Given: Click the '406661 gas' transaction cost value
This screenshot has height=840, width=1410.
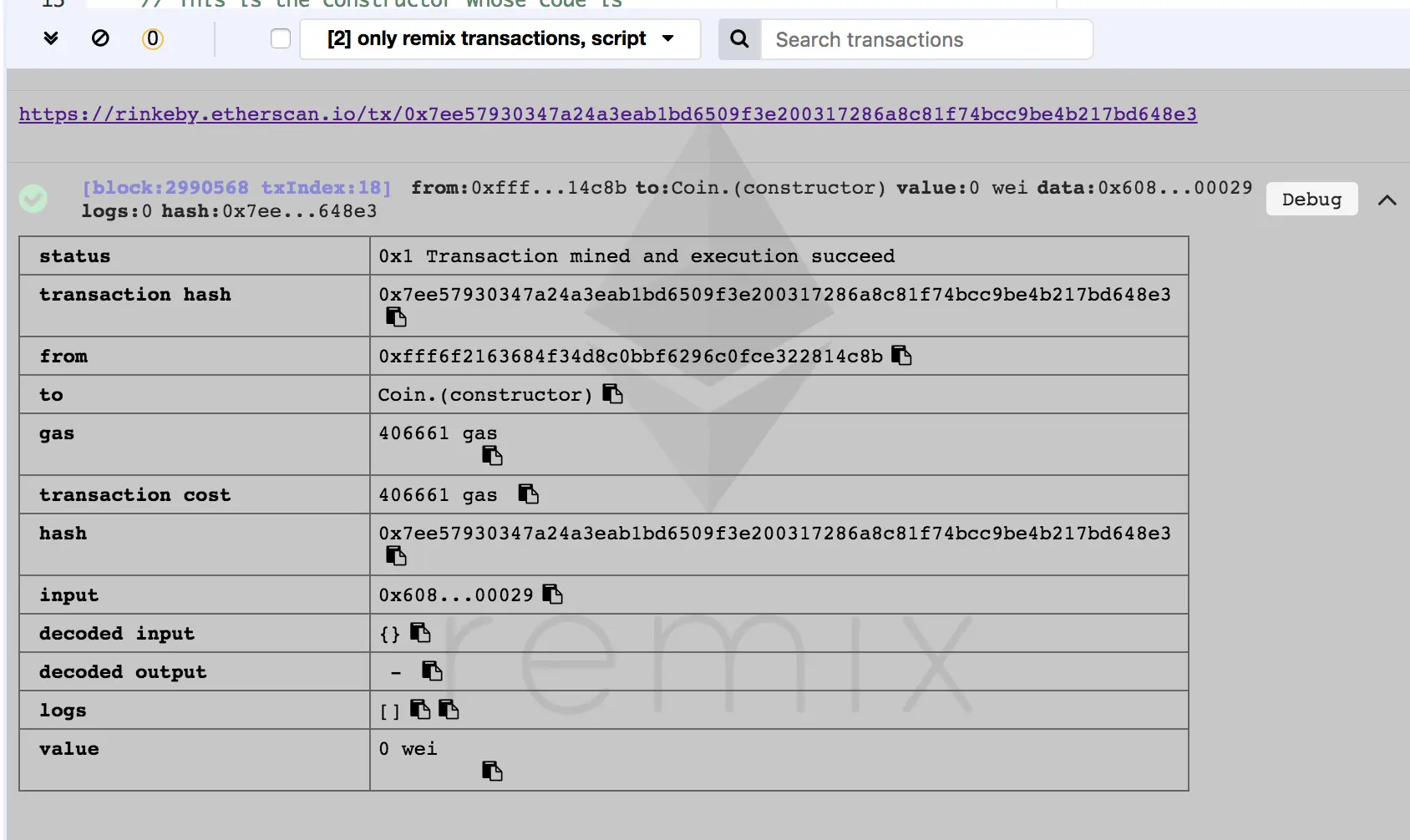Looking at the screenshot, I should (438, 495).
